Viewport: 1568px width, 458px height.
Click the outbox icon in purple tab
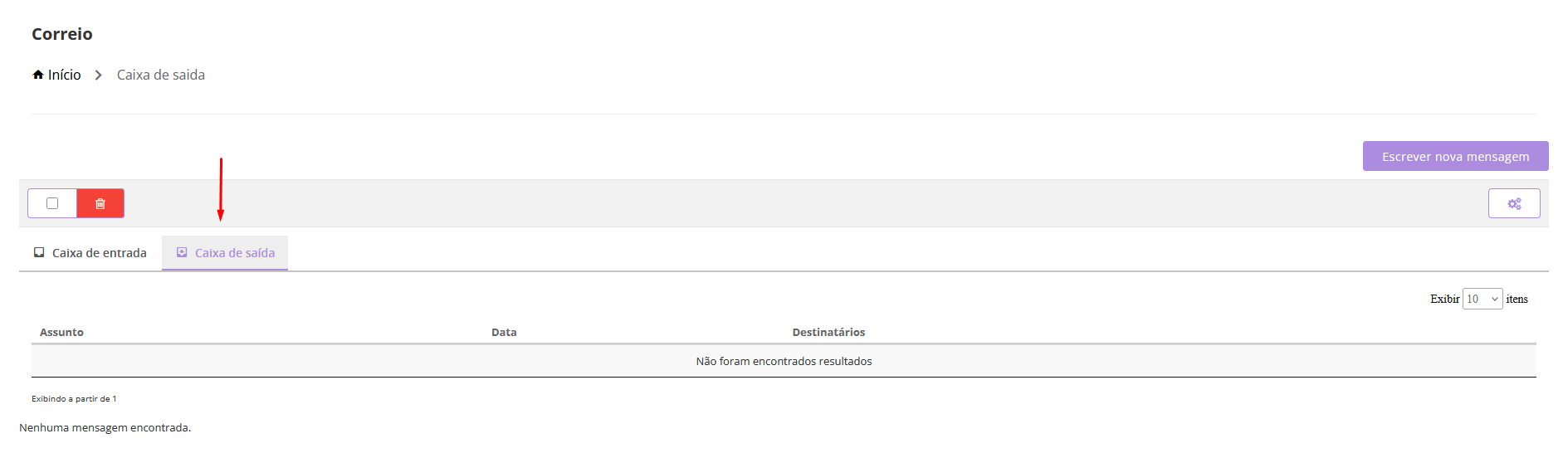click(x=182, y=252)
